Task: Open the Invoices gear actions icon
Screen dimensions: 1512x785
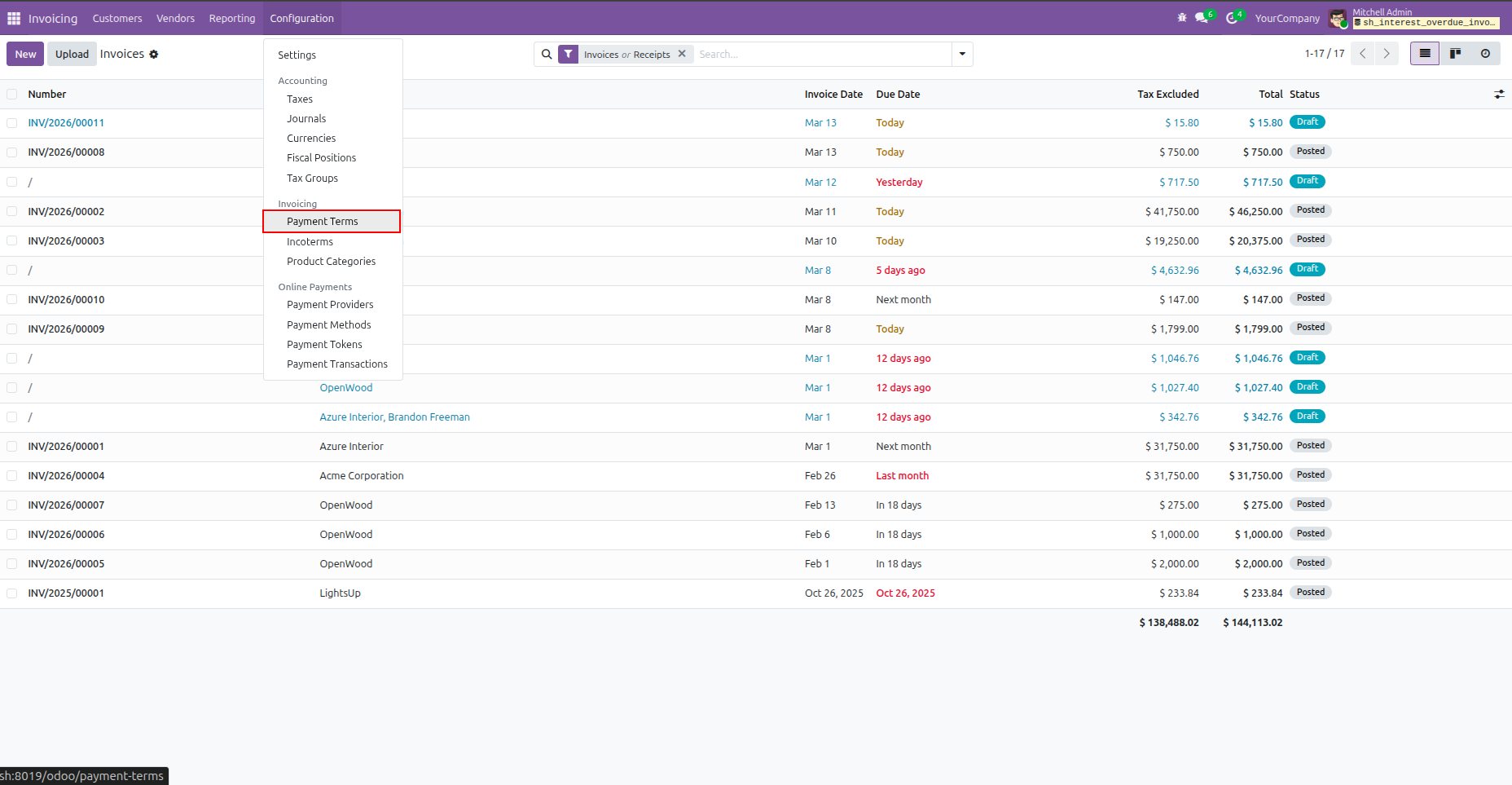Action: (x=154, y=55)
